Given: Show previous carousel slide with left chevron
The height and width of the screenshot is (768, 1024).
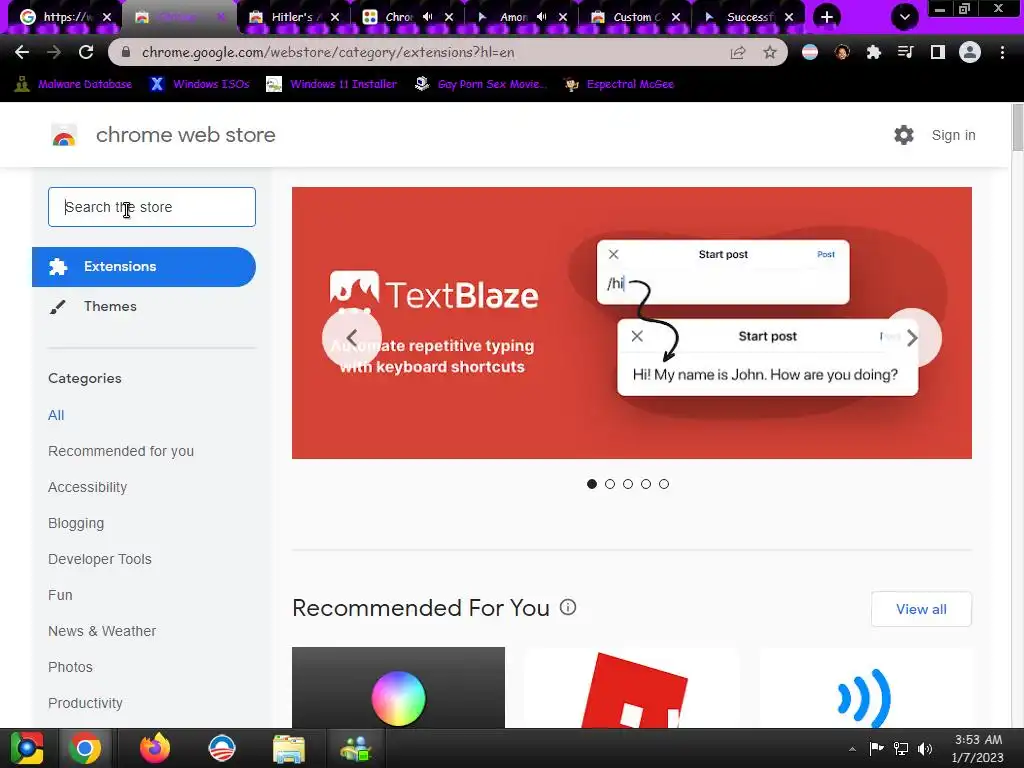Looking at the screenshot, I should [x=351, y=338].
